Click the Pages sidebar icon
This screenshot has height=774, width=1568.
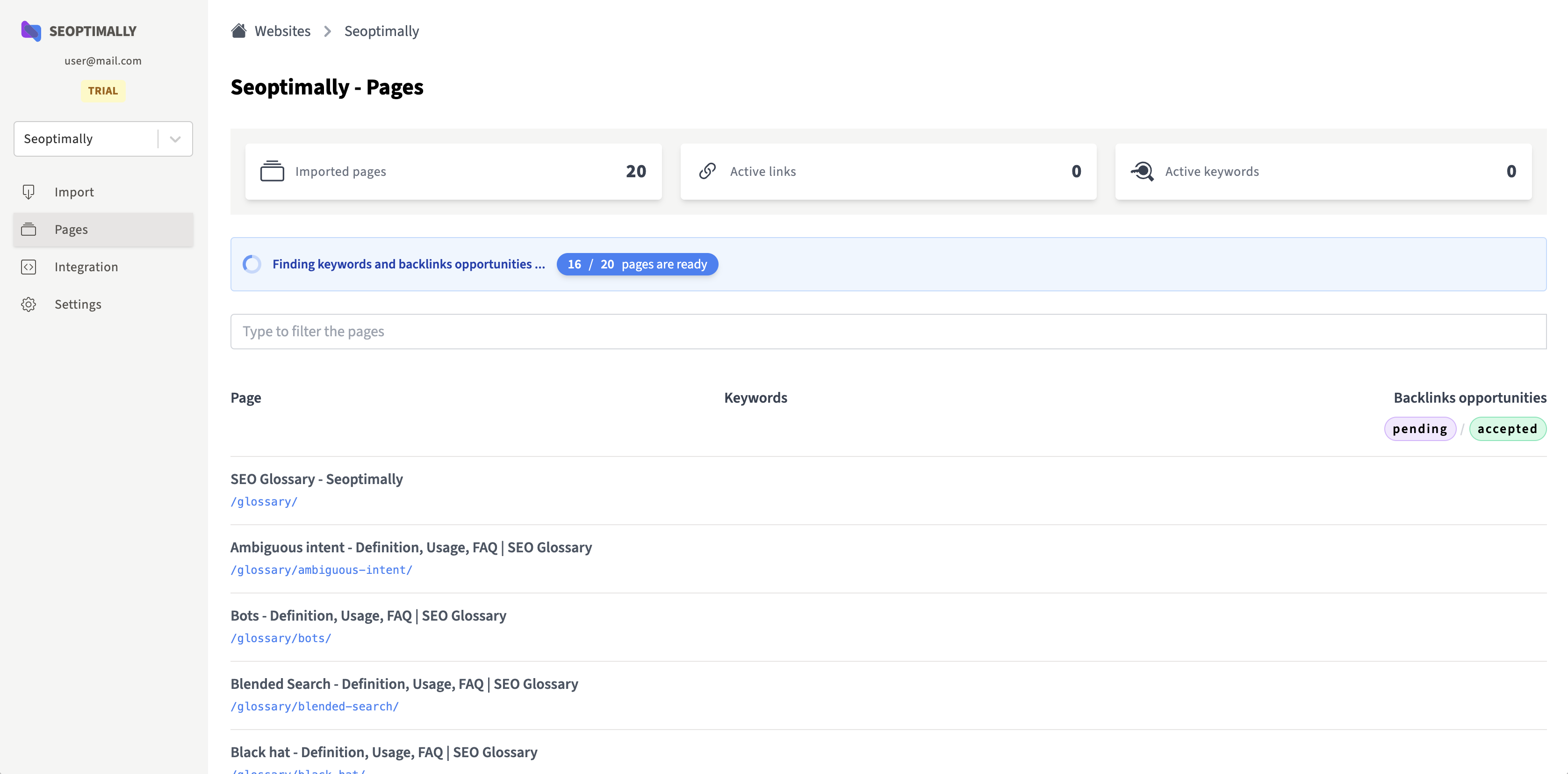[x=29, y=230]
